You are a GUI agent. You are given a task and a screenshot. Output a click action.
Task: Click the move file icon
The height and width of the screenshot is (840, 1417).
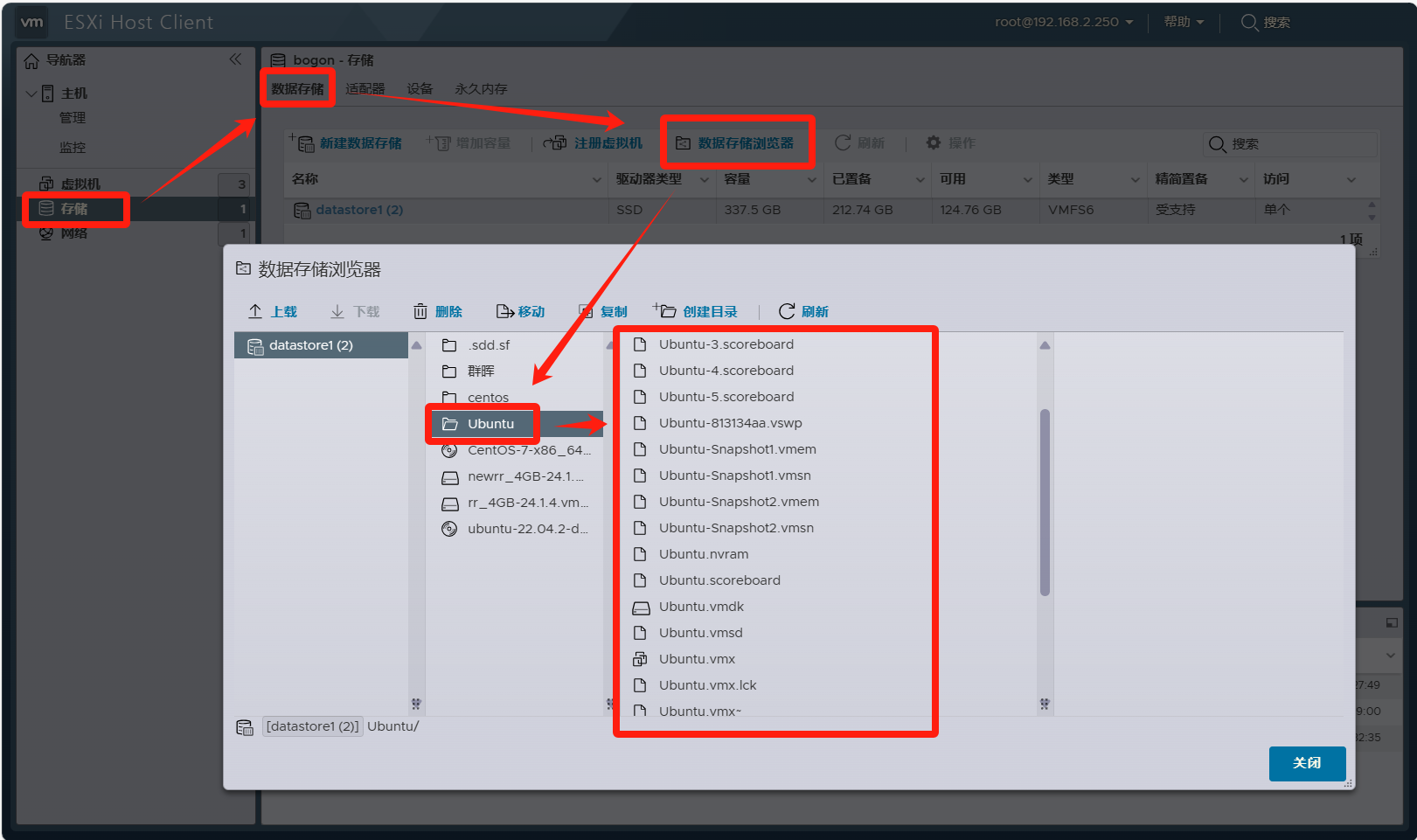504,312
